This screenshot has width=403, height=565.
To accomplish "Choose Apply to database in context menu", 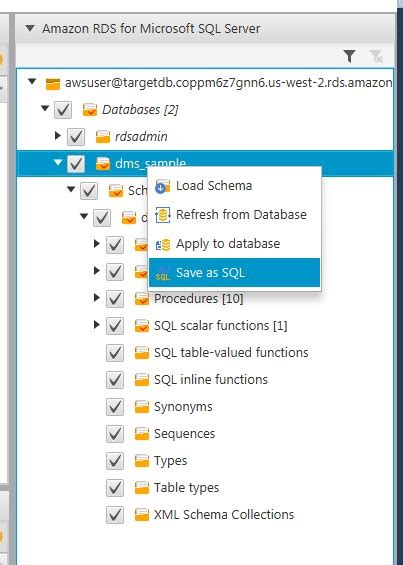I will [x=234, y=244].
